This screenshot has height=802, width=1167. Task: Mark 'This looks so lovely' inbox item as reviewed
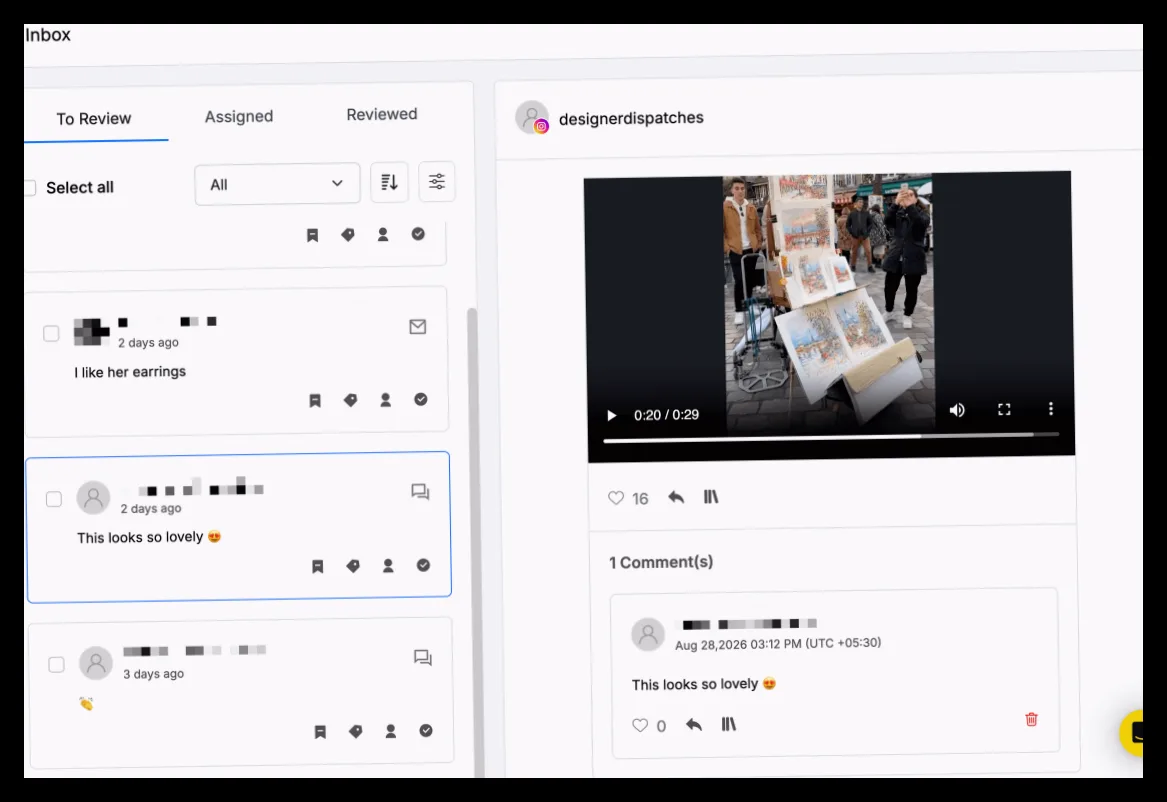(423, 565)
